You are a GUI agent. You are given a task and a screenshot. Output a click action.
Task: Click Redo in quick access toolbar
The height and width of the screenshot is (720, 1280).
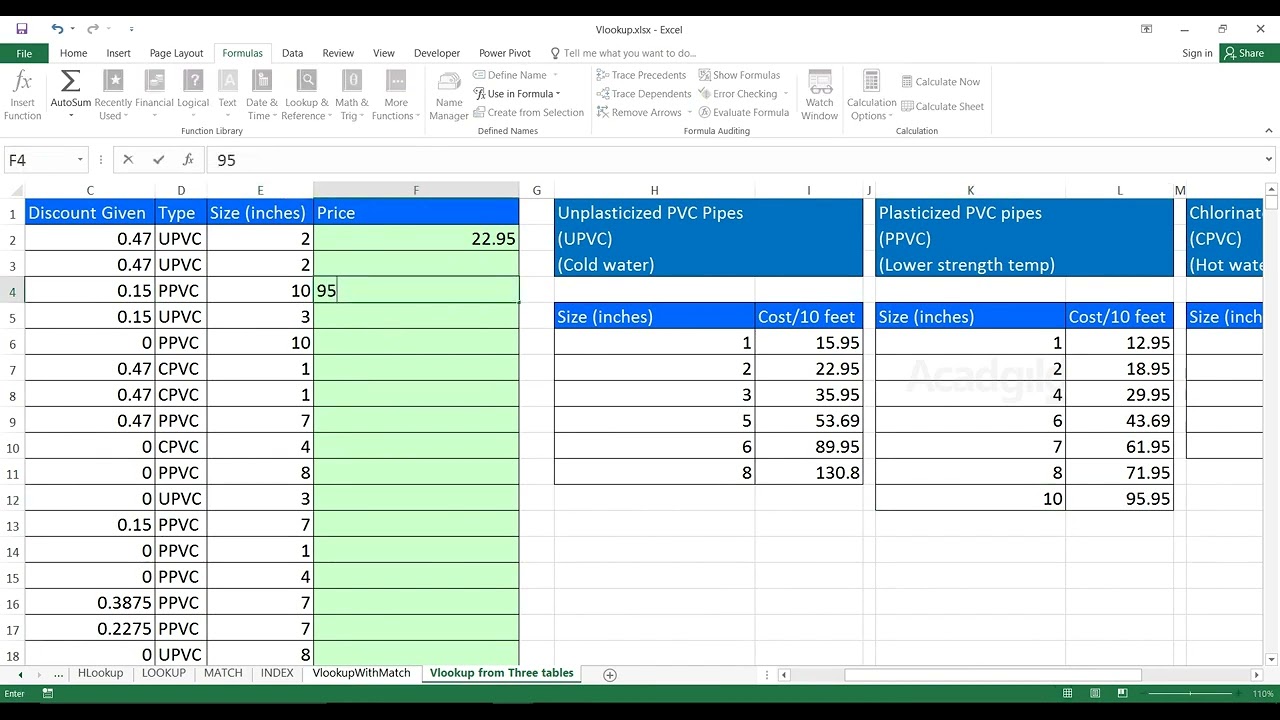93,29
